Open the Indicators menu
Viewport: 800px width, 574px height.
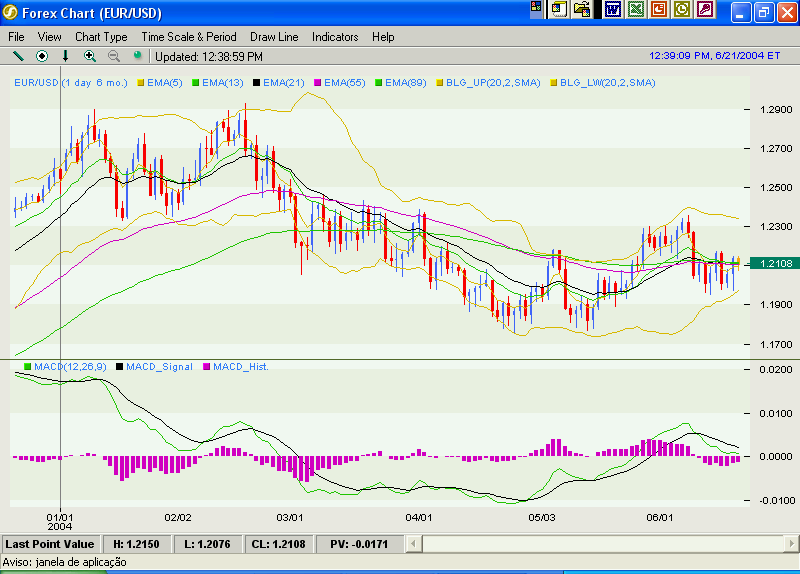point(334,37)
